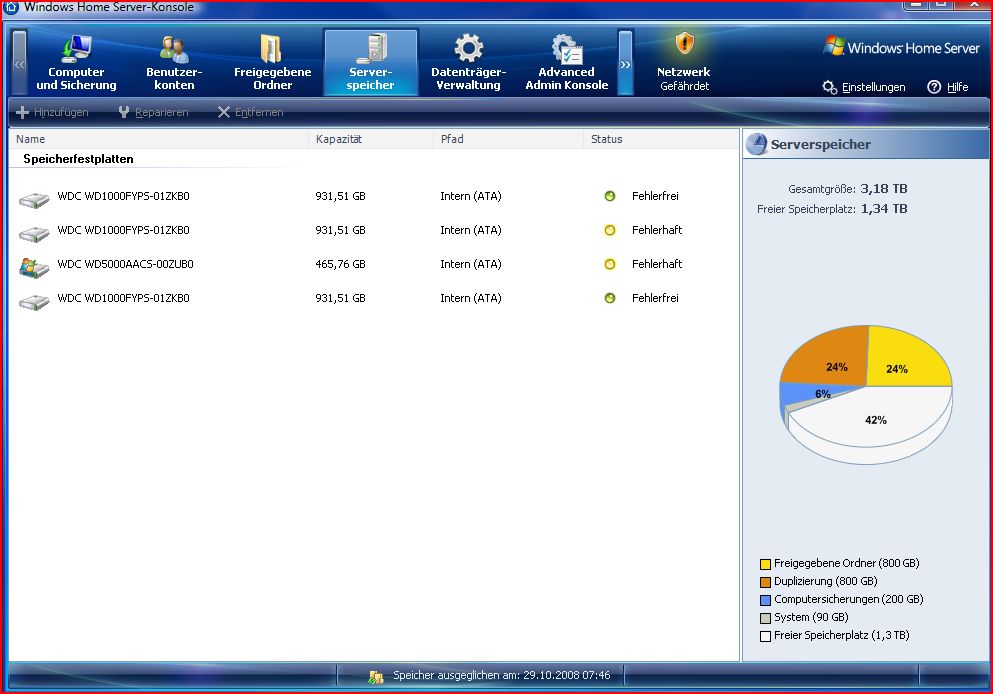
Task: Click the white Freier Speicherplatz legend swatch
Action: point(765,636)
